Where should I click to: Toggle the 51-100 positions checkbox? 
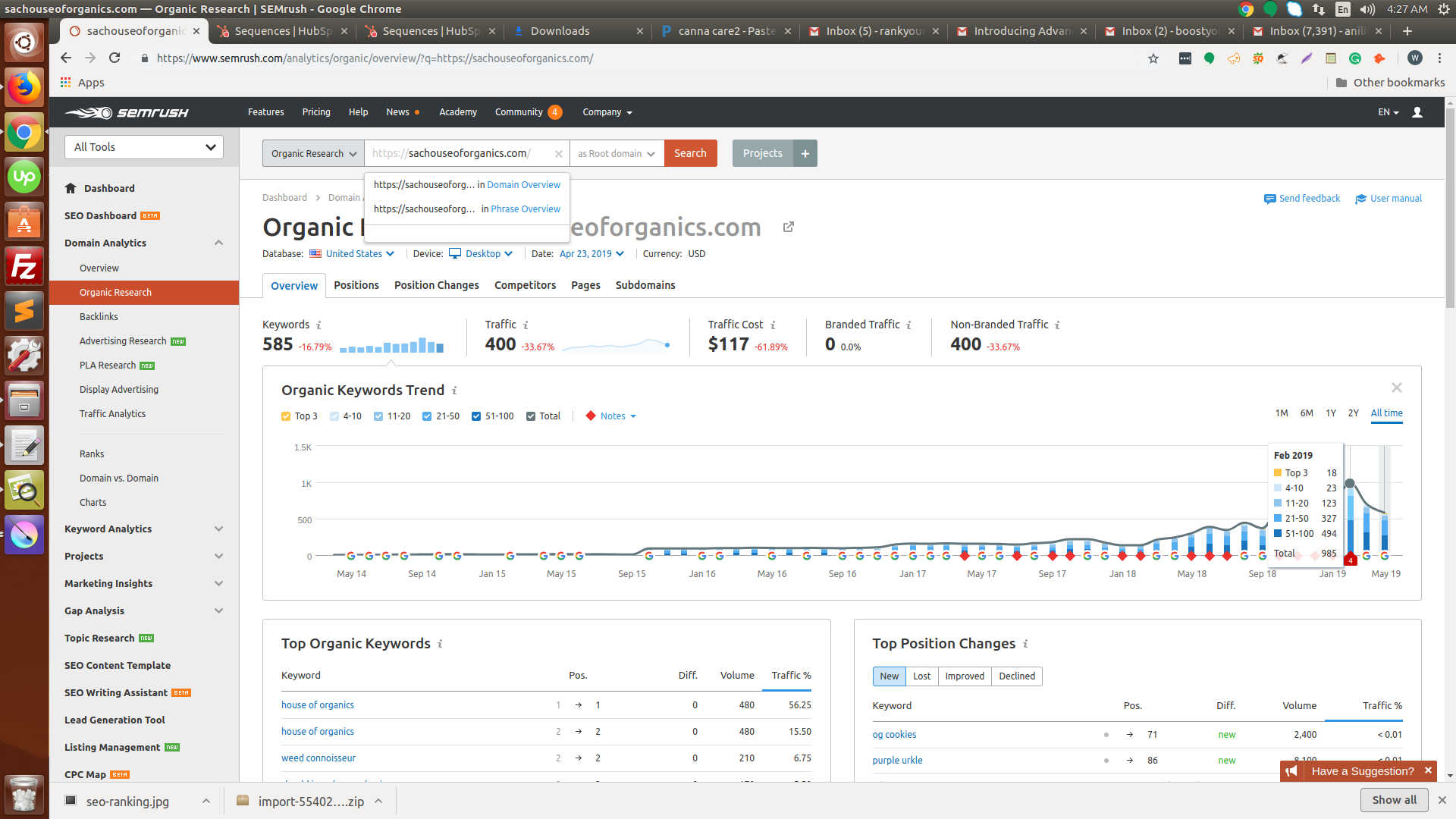tap(476, 416)
